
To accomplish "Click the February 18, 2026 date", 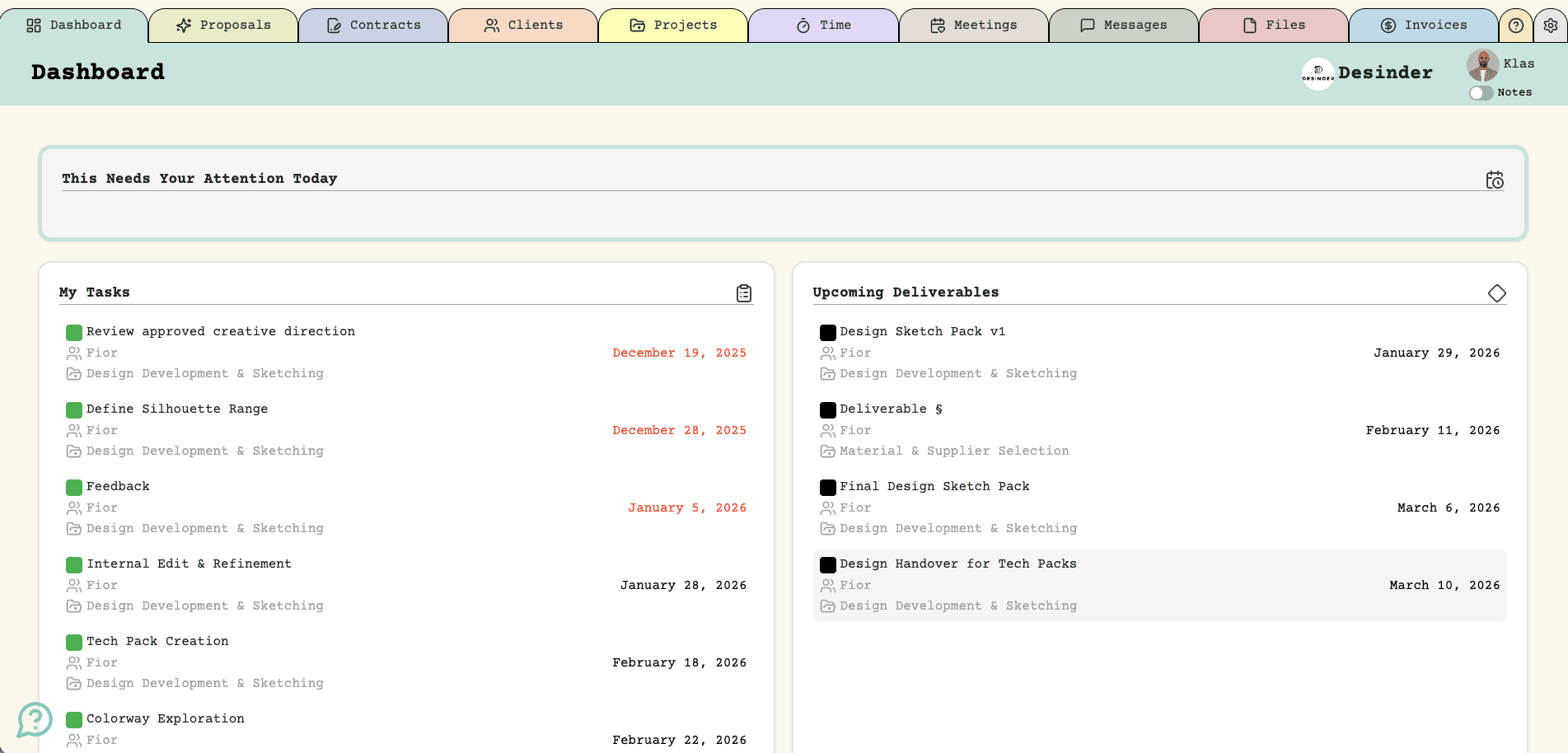I will click(680, 662).
